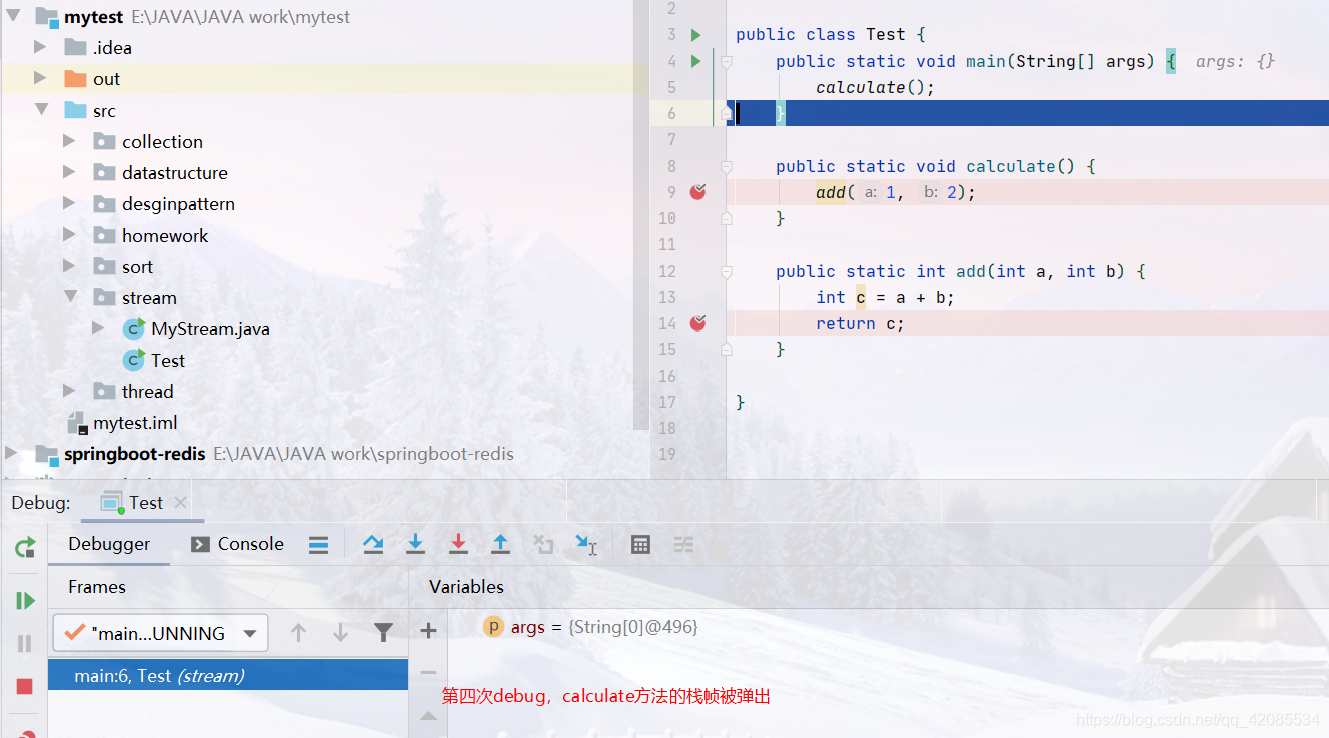Click the previous frame up arrow
The height and width of the screenshot is (738, 1329).
pos(298,632)
